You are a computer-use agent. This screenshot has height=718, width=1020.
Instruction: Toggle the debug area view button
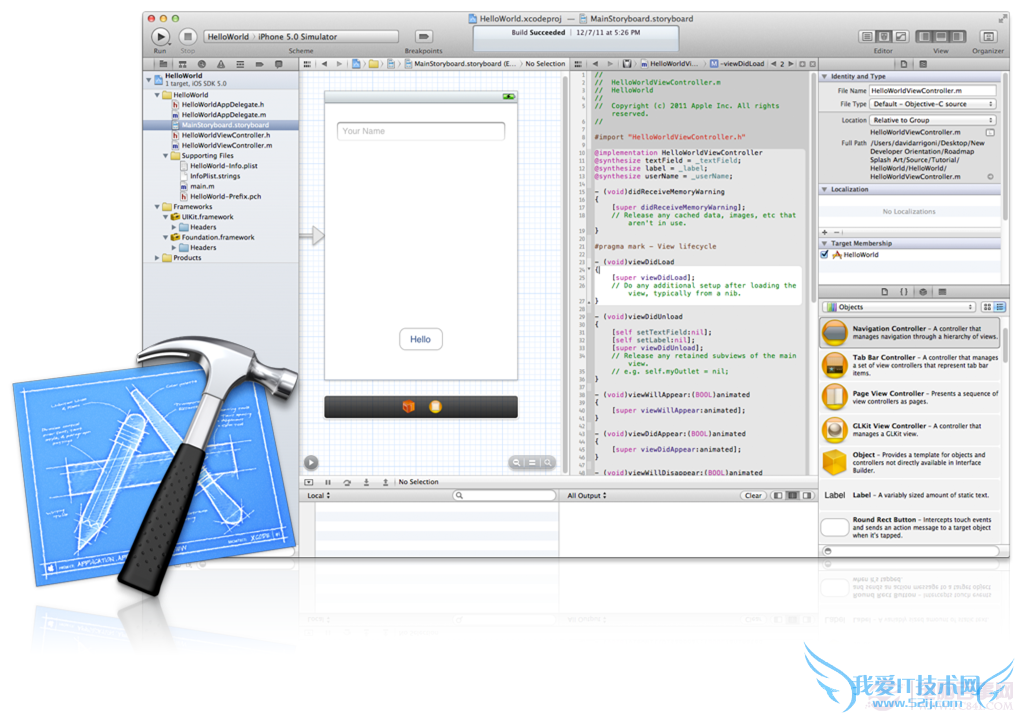pos(941,36)
